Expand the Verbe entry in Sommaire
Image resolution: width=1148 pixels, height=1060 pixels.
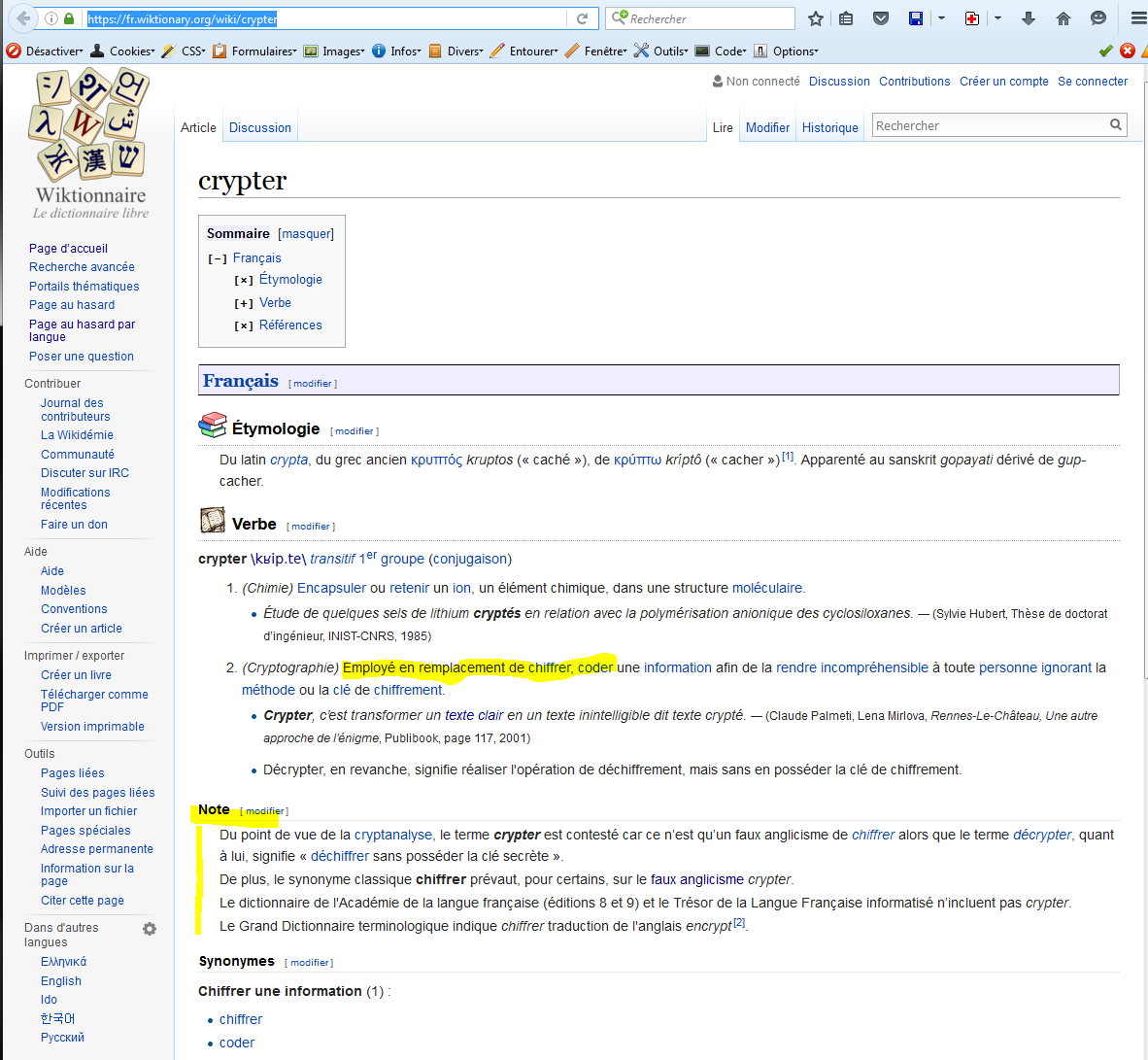244,303
